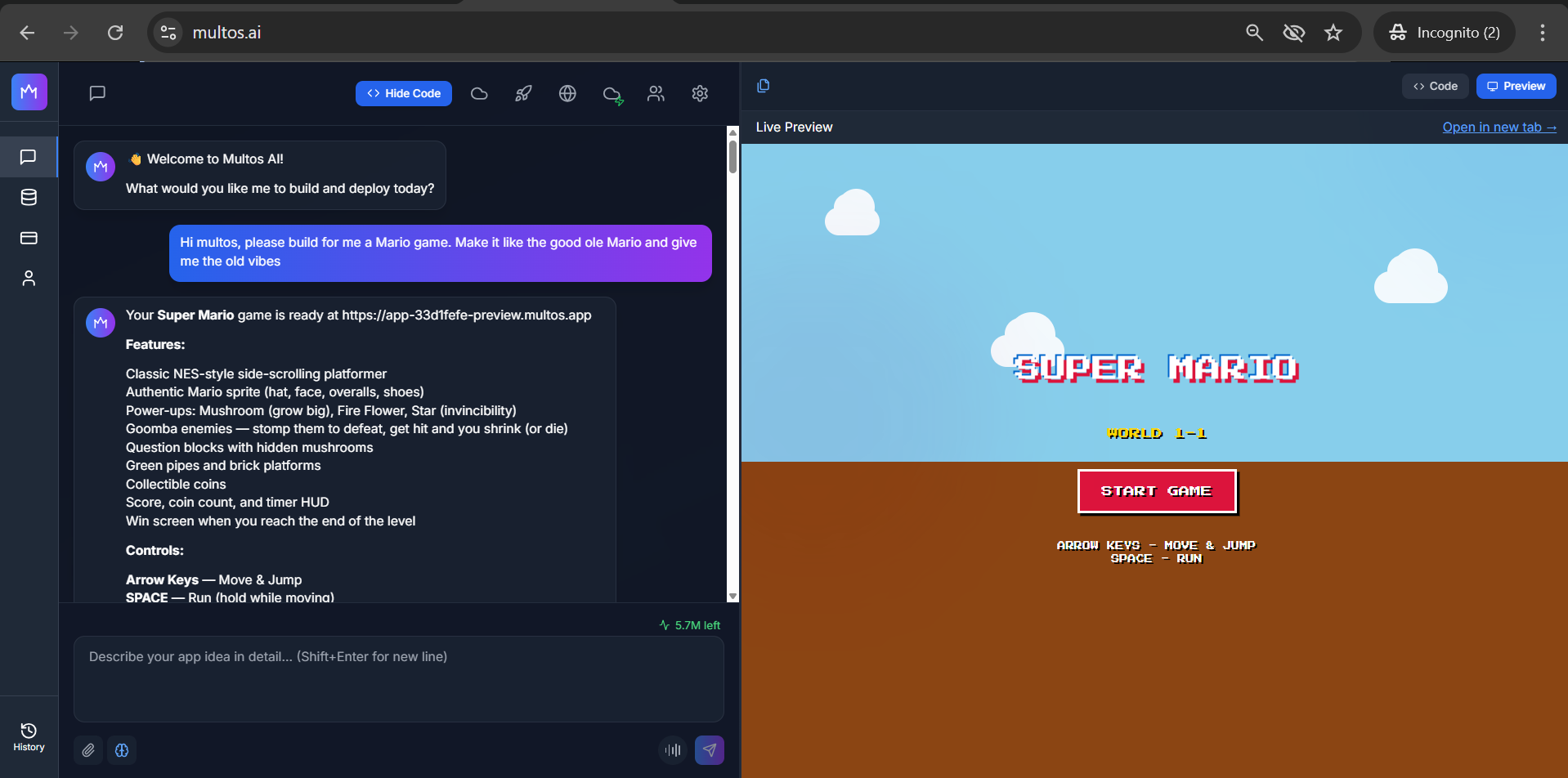
Task: Click the crossed-eye tracking protection icon
Action: [x=1293, y=33]
